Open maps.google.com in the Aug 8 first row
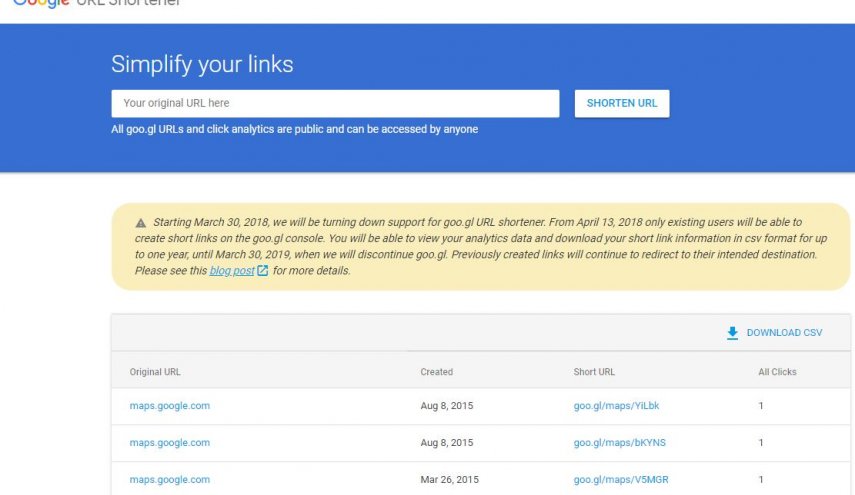Screen dimensions: 855x495 (x=170, y=406)
